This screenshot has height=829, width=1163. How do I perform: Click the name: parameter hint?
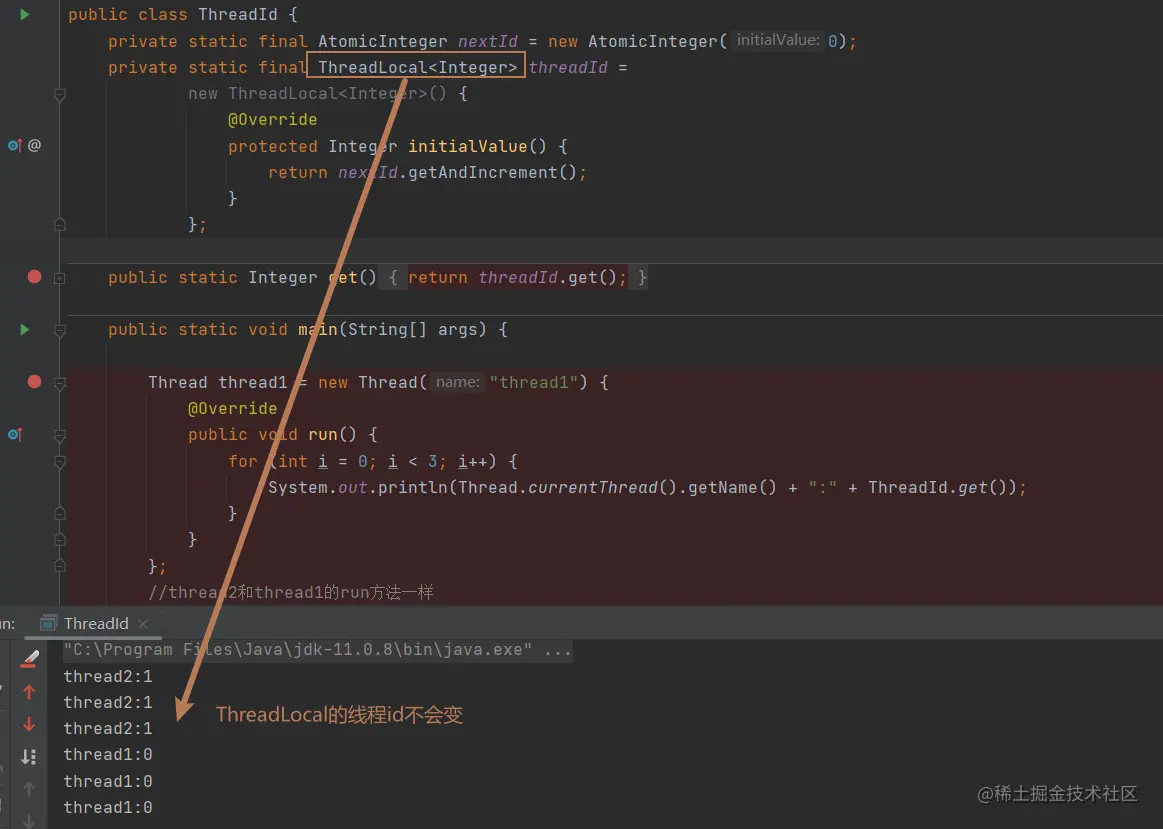[458, 382]
